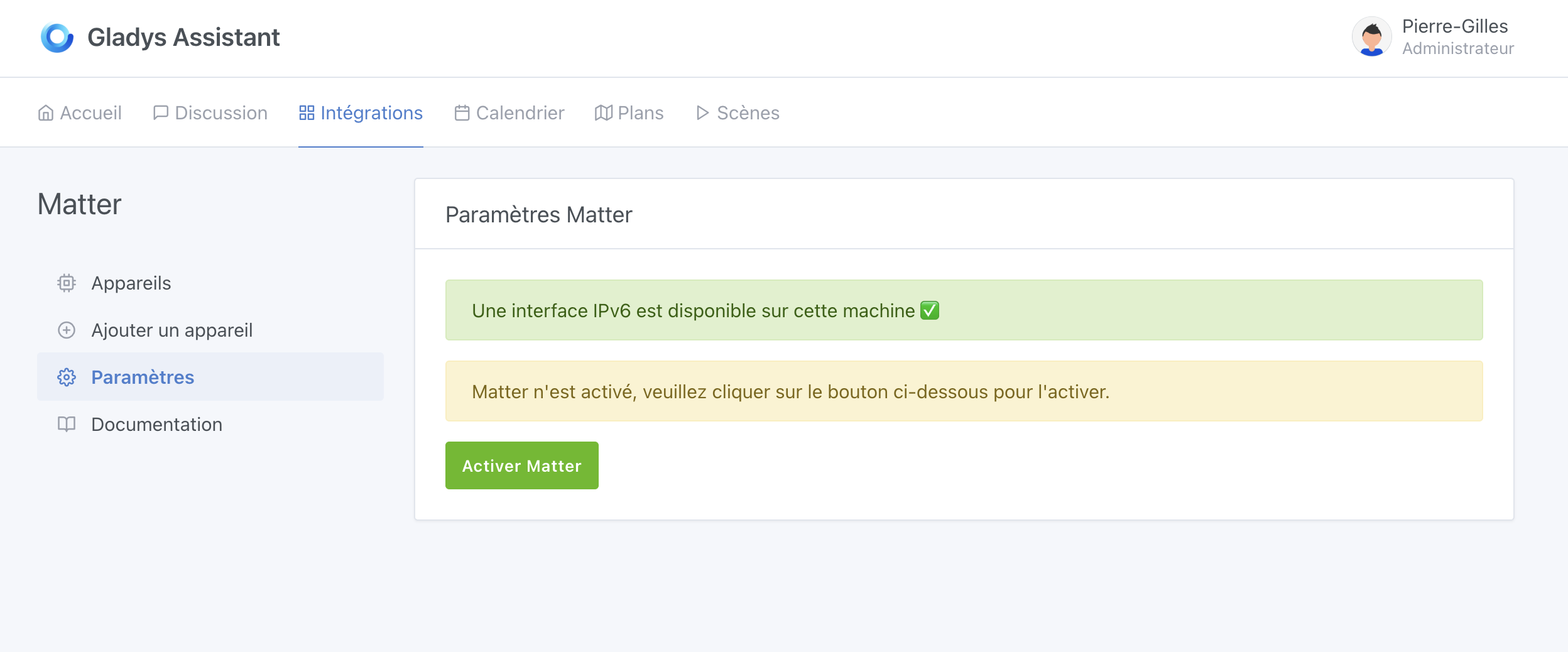Select Paramètres in the Matter sidebar

[143, 377]
